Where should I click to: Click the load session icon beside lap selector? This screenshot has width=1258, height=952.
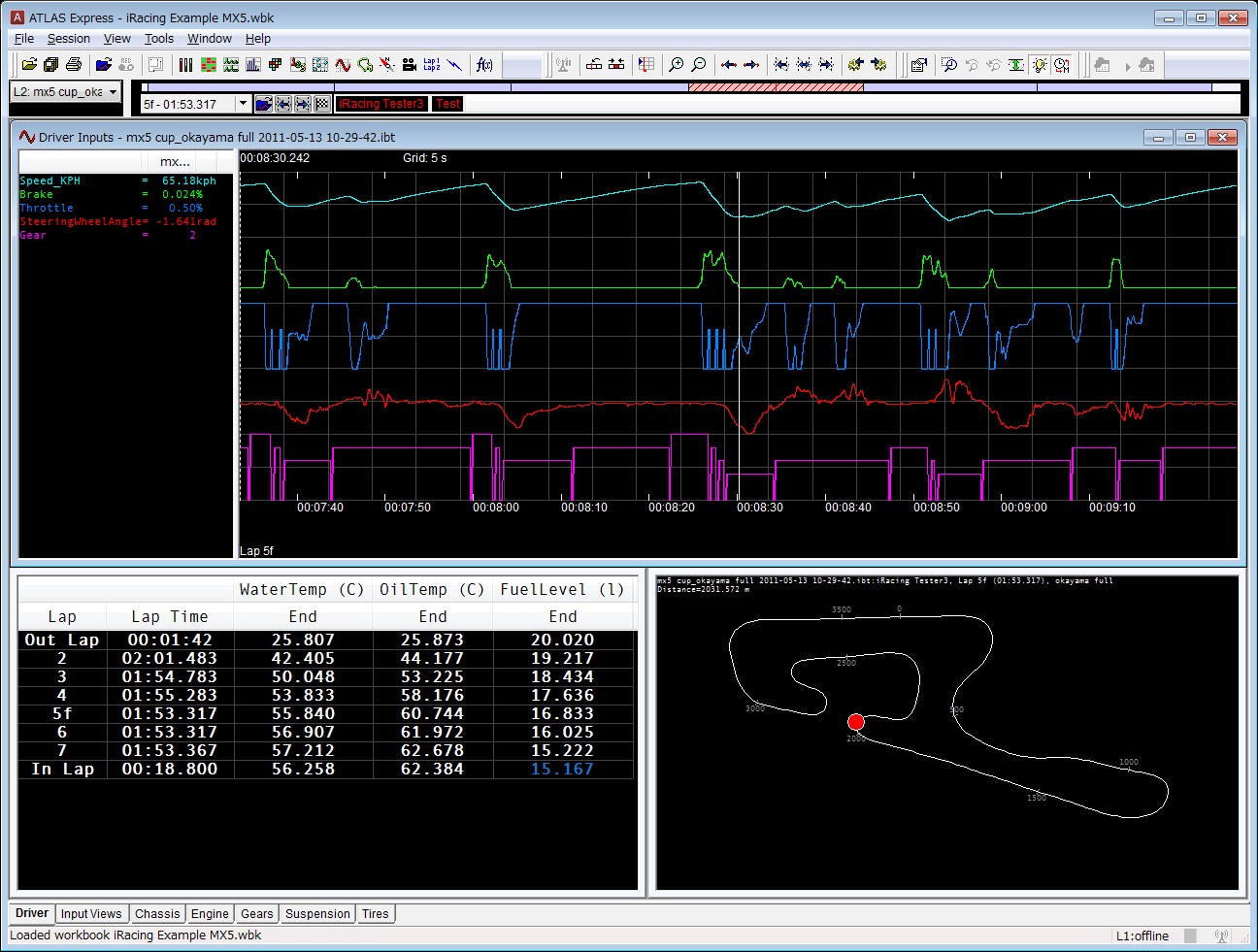(263, 104)
